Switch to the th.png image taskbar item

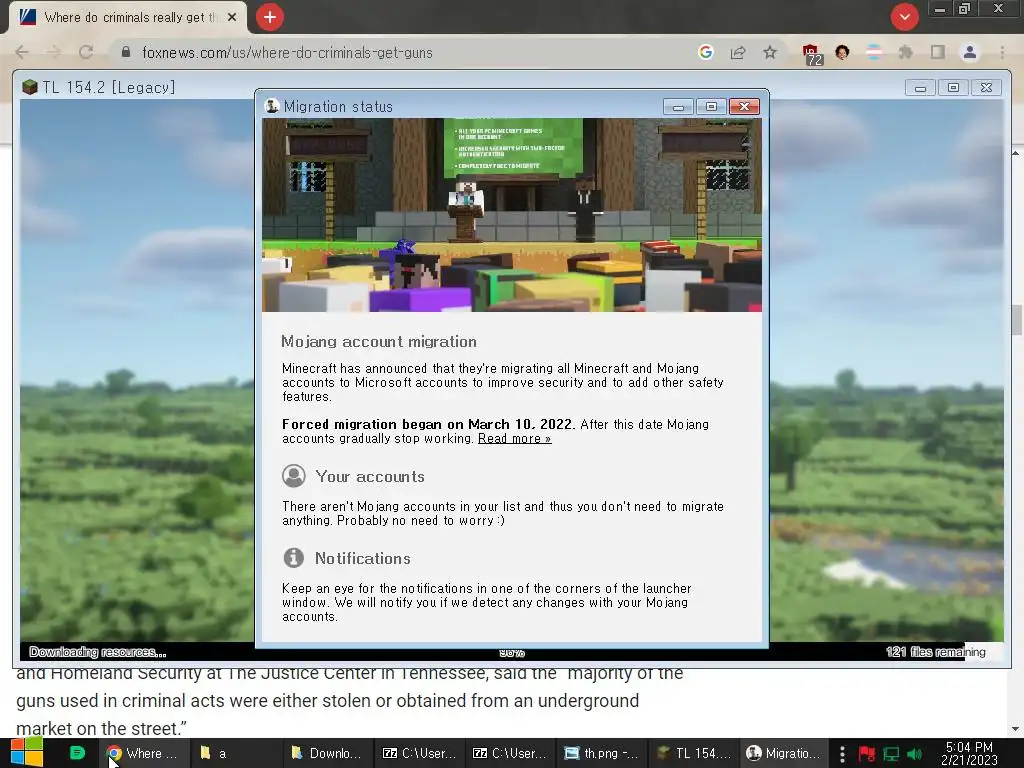pyautogui.click(x=601, y=753)
